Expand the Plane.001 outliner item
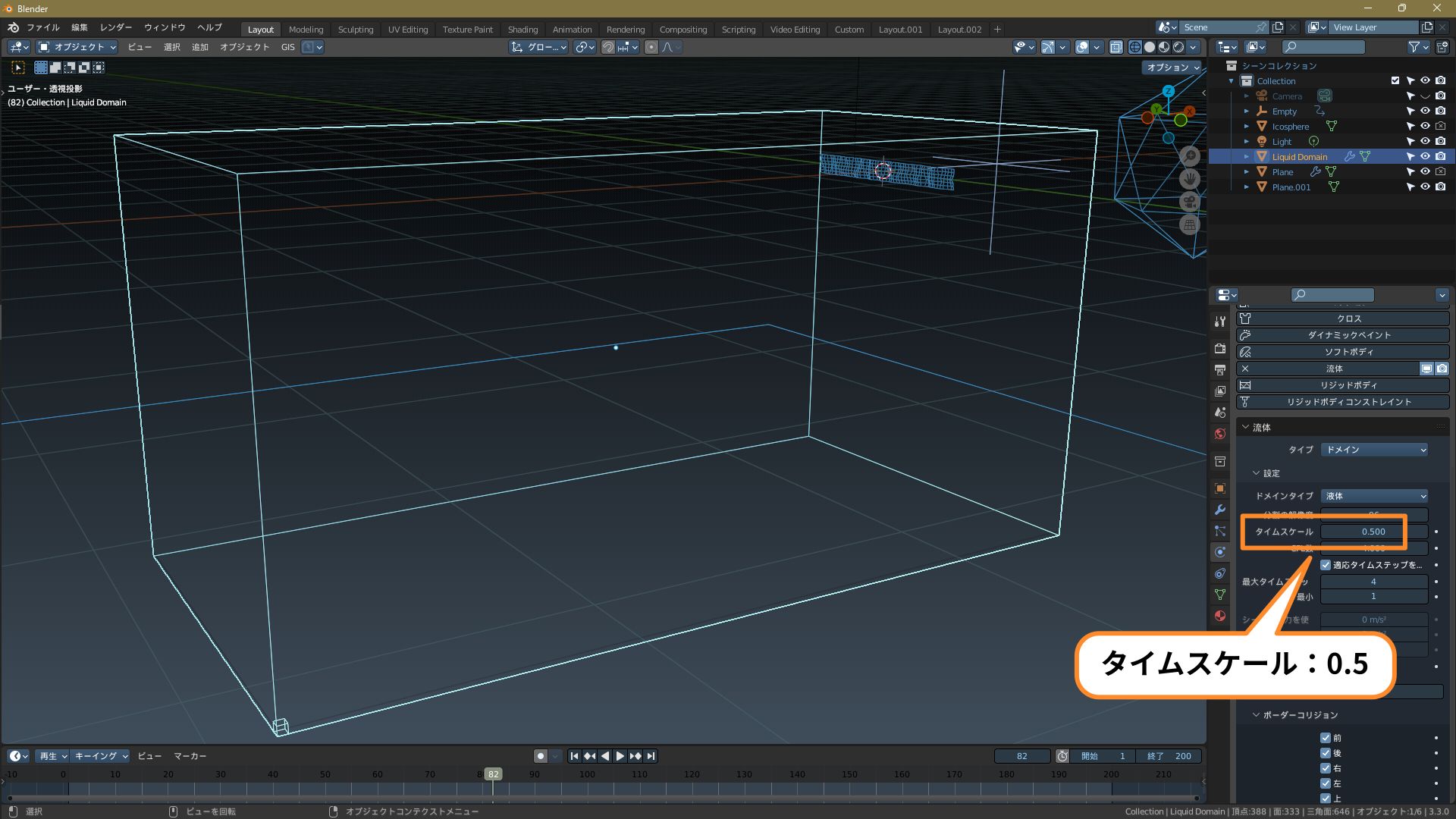 point(1246,187)
